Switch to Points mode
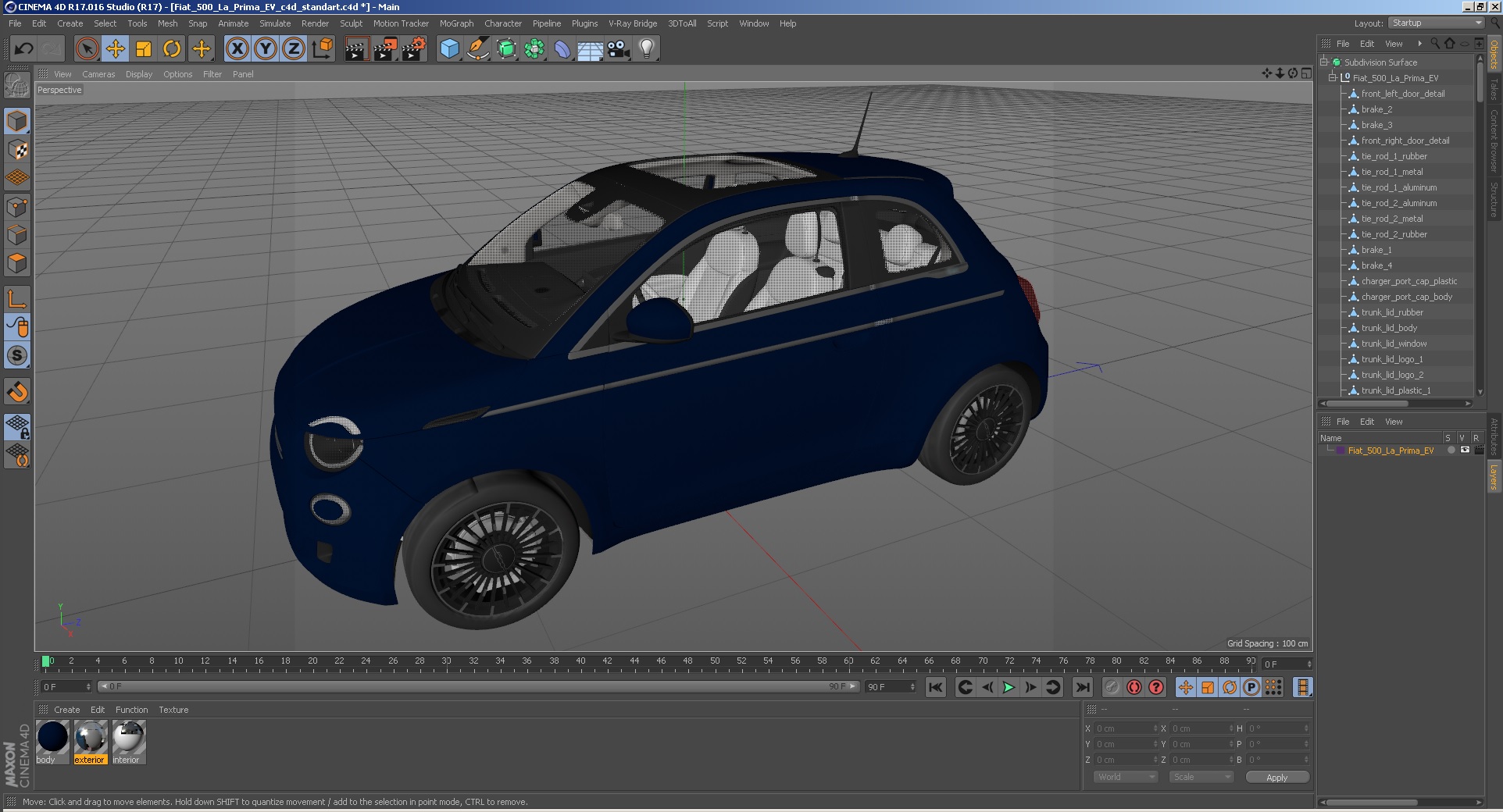 pyautogui.click(x=17, y=207)
